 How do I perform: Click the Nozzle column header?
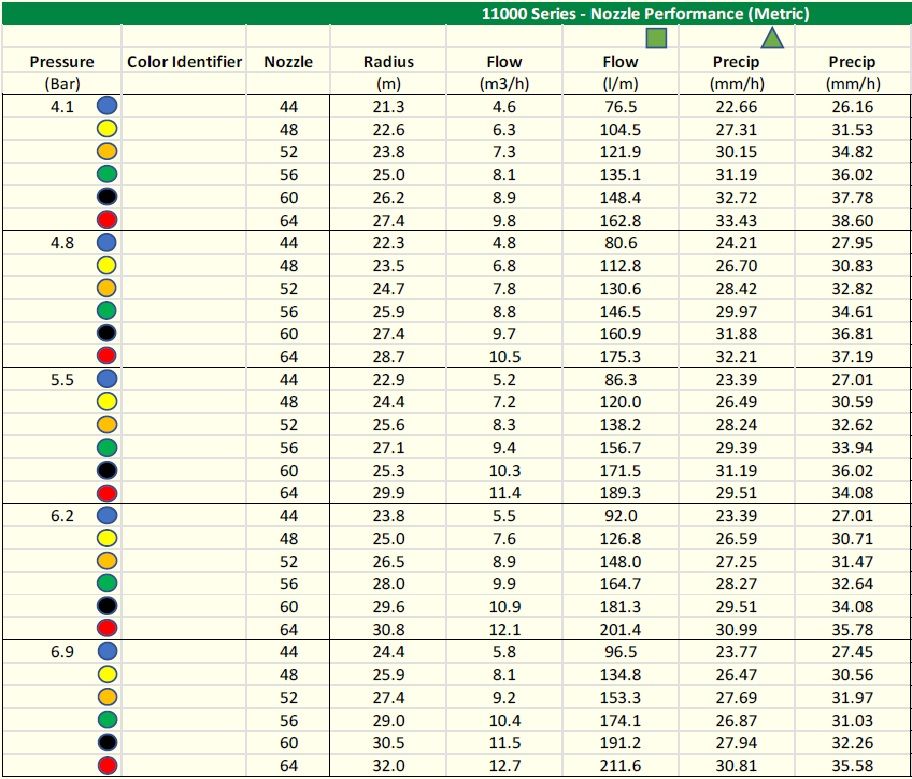288,62
